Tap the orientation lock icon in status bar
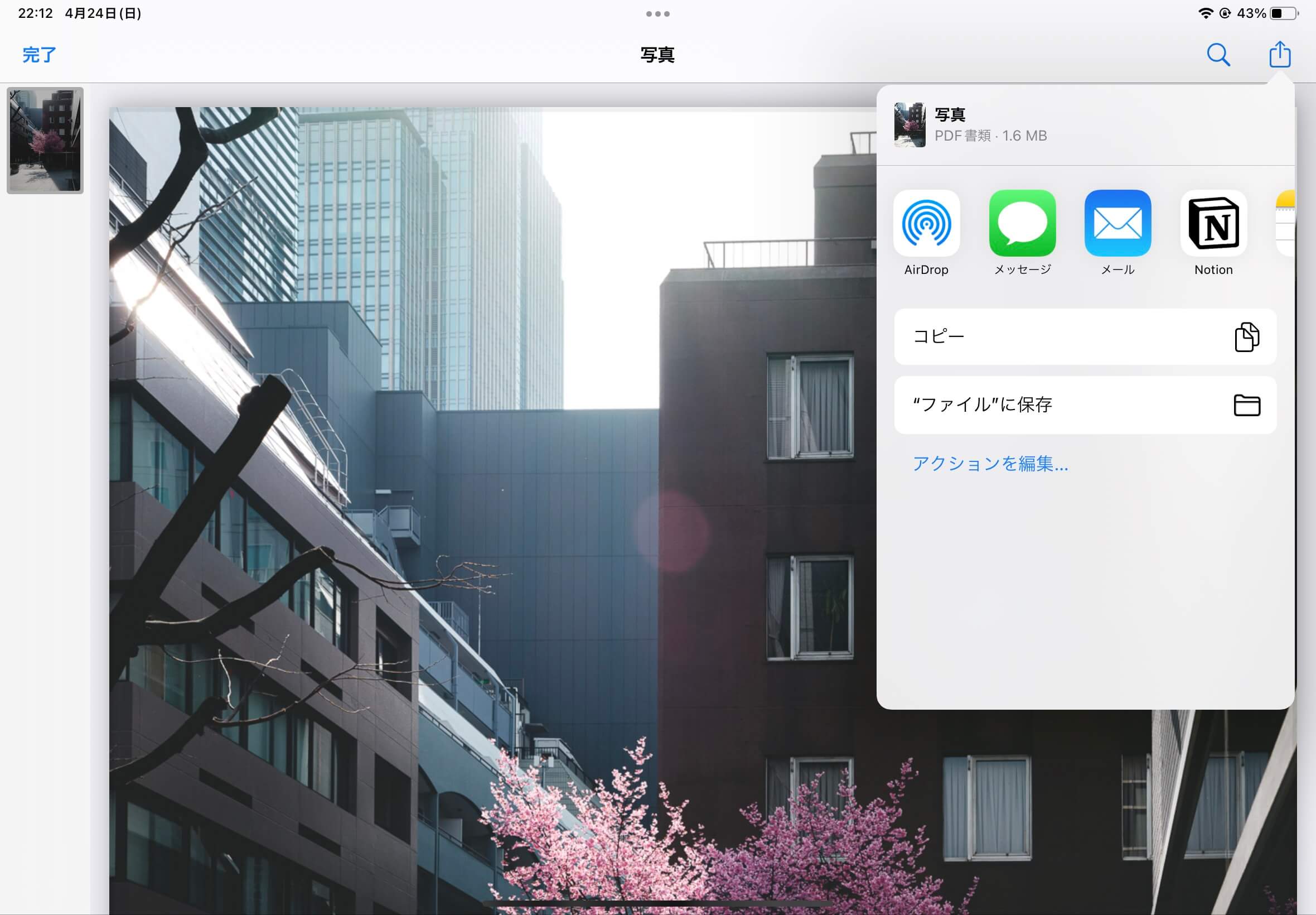This screenshot has width=1316, height=915. 1225,13
